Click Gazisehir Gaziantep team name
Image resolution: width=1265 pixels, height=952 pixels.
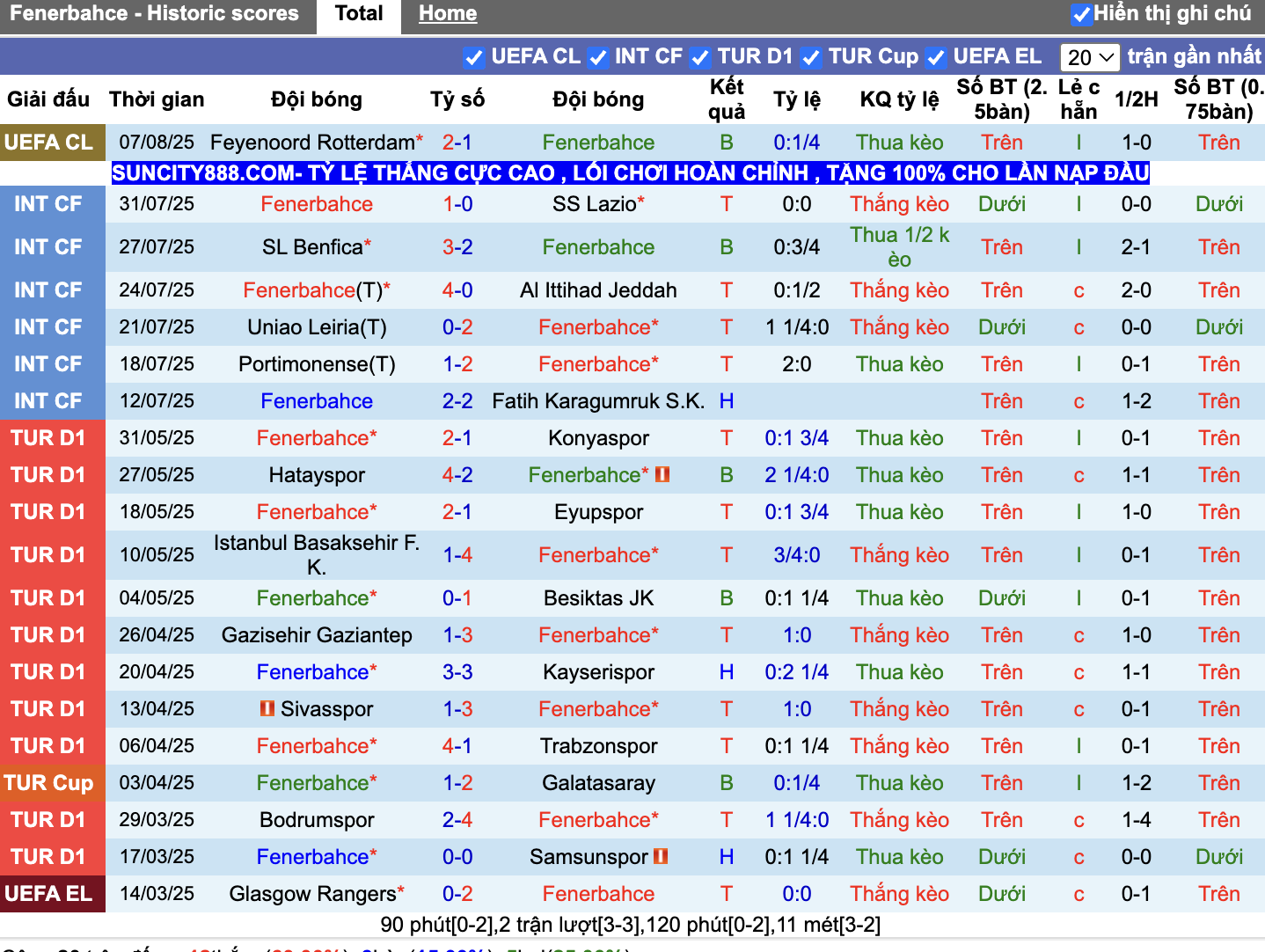[317, 635]
